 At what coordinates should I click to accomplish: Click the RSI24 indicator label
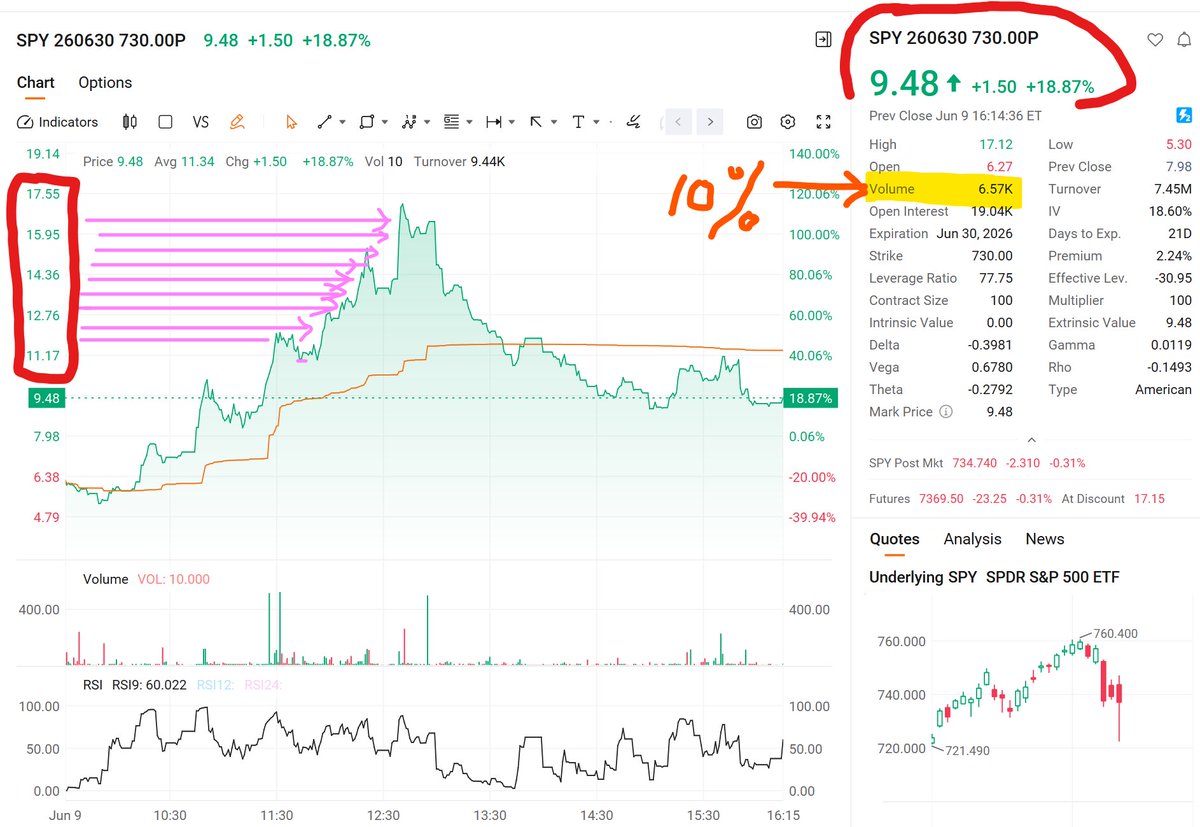tap(262, 685)
